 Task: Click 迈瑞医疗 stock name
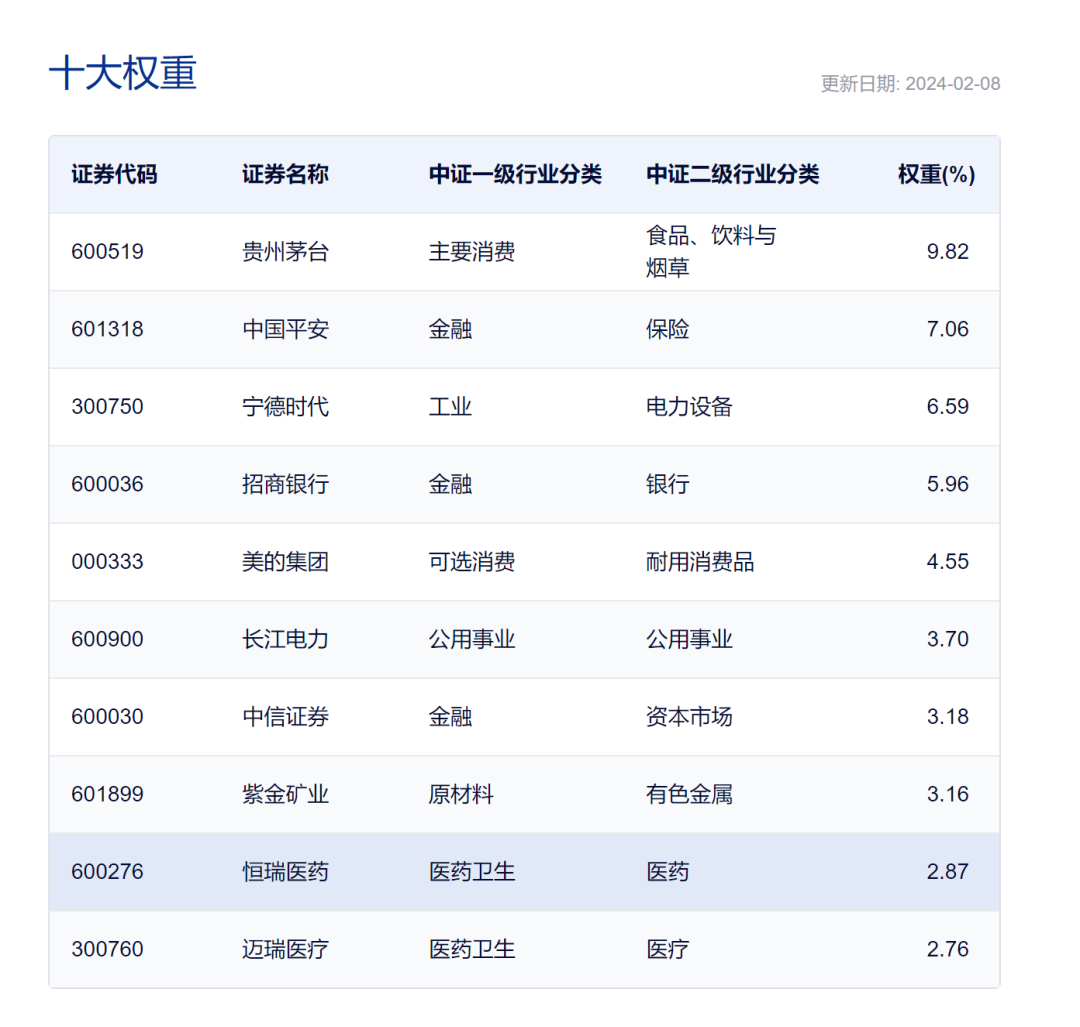pos(285,949)
